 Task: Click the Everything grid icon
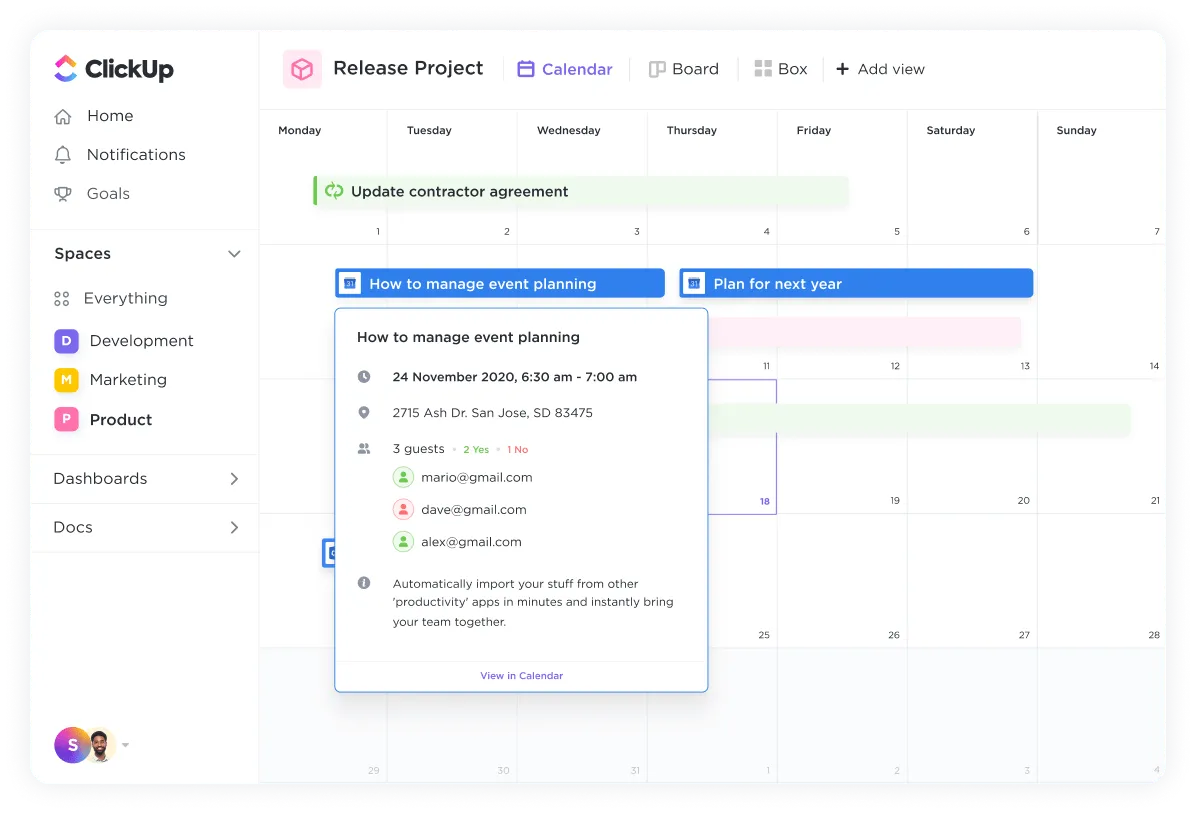pyautogui.click(x=62, y=298)
